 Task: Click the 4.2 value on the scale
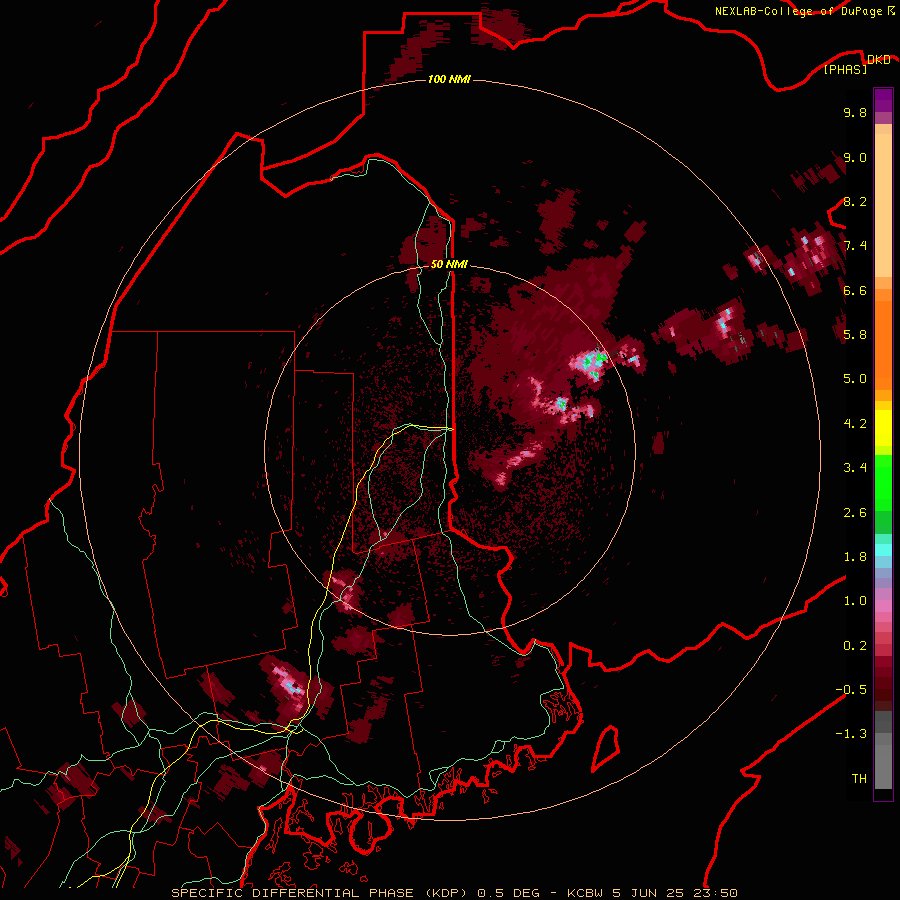pos(855,423)
